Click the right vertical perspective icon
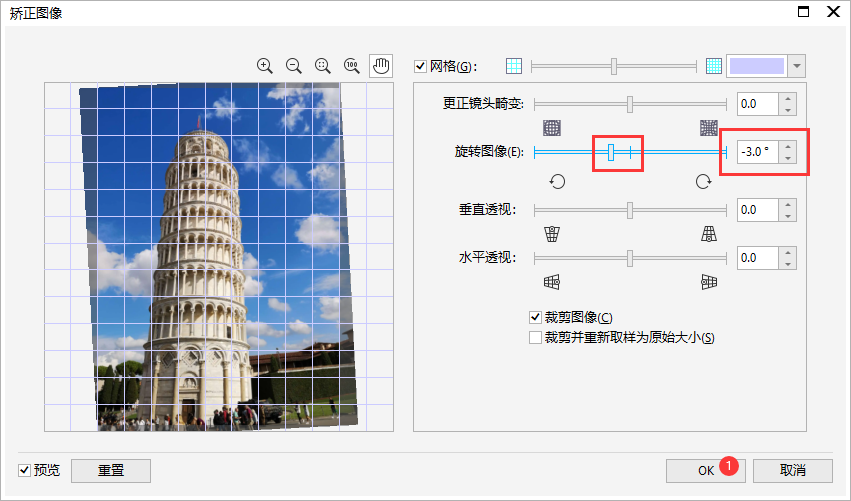This screenshot has height=501, width=851. coord(709,234)
